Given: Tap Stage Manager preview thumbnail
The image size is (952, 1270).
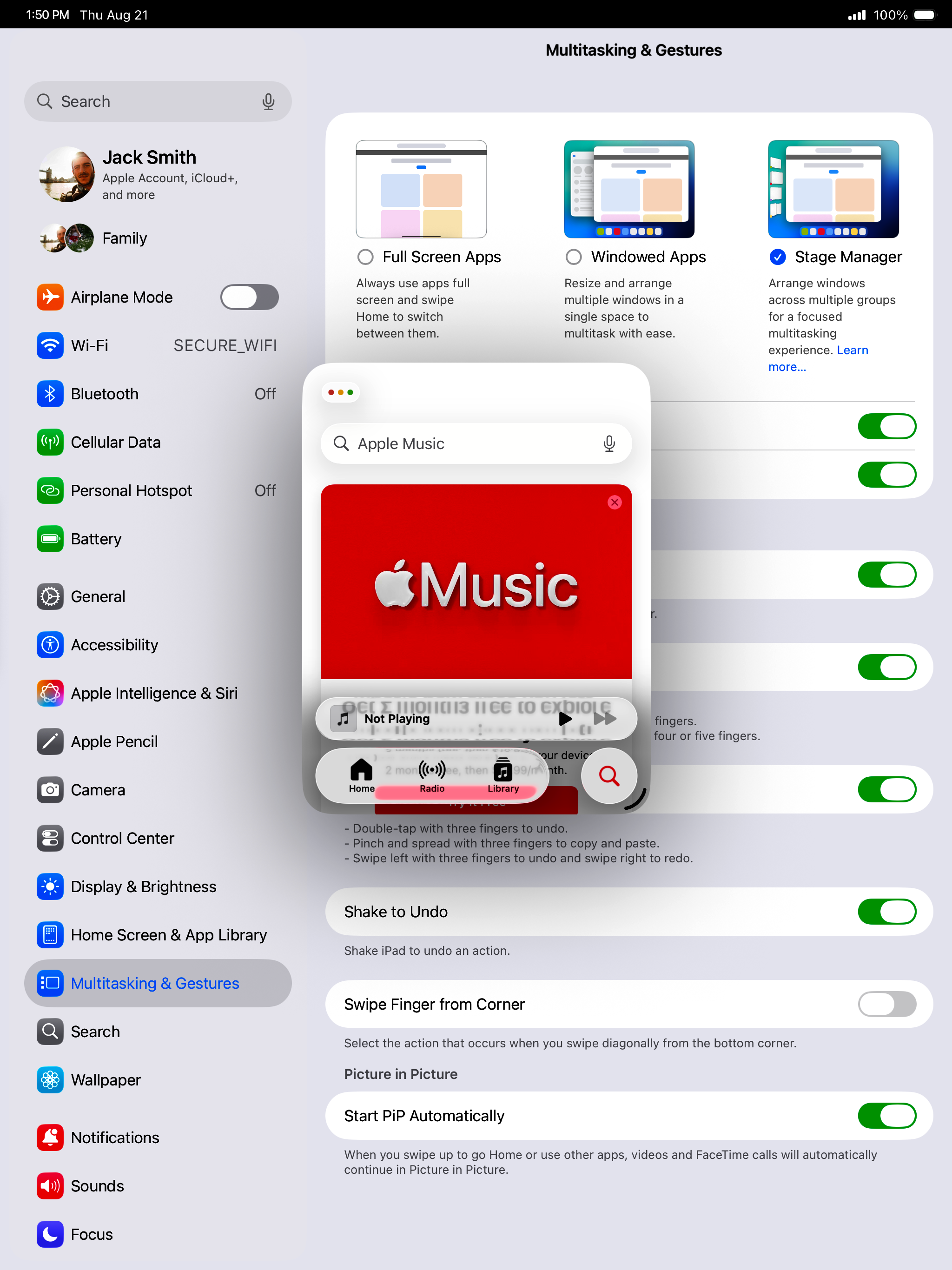Looking at the screenshot, I should click(833, 189).
